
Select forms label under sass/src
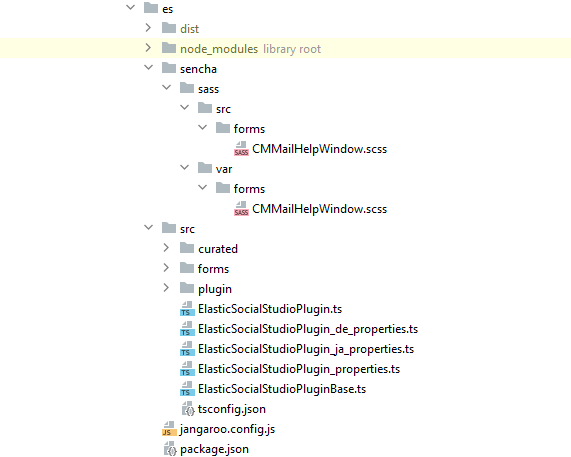click(249, 129)
